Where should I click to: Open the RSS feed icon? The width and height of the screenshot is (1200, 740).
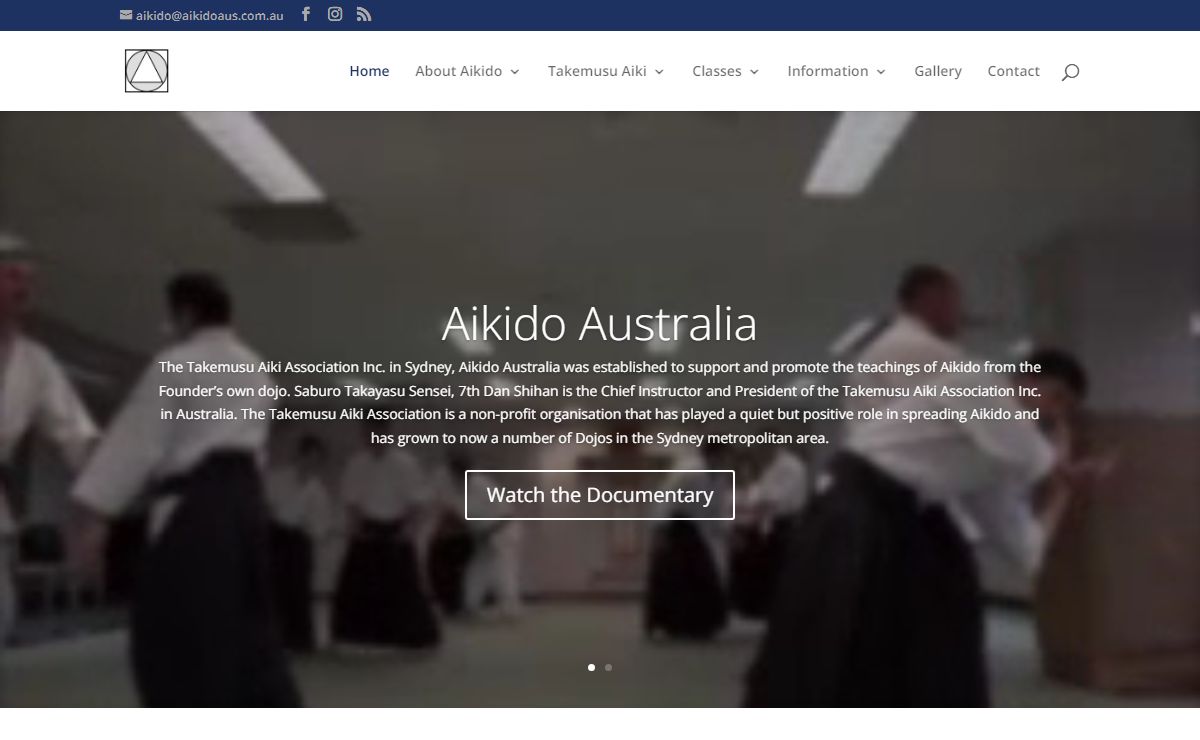pos(364,14)
